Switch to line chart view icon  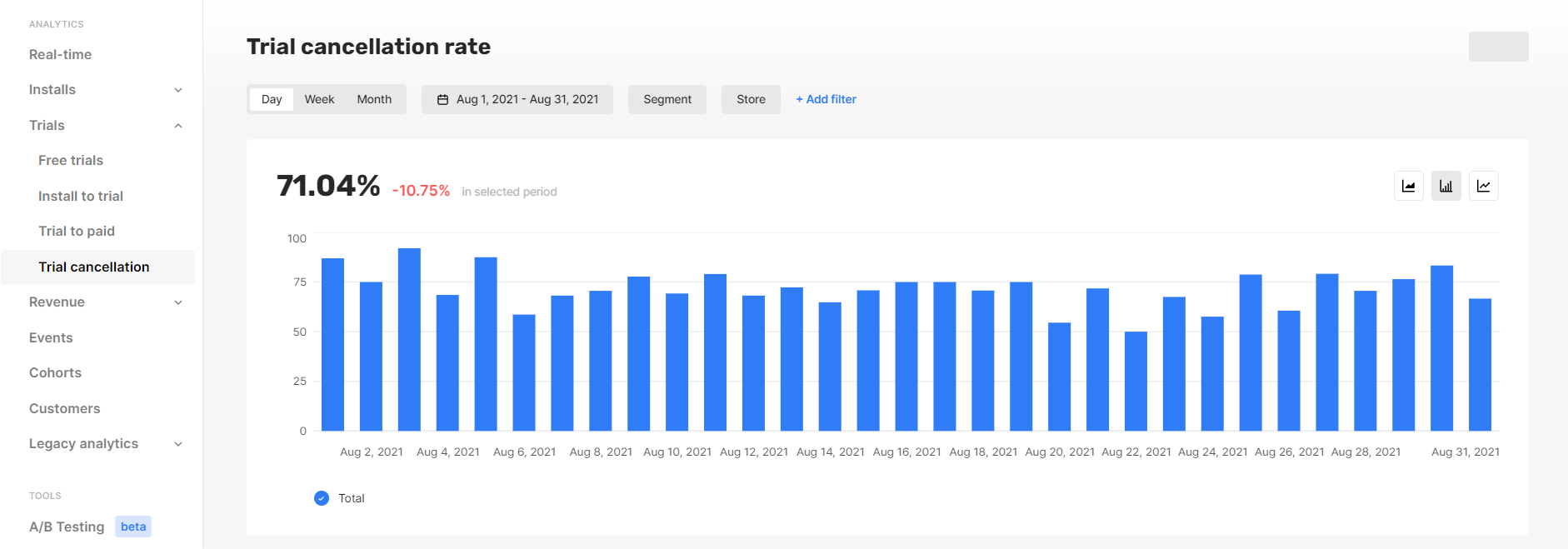1484,186
